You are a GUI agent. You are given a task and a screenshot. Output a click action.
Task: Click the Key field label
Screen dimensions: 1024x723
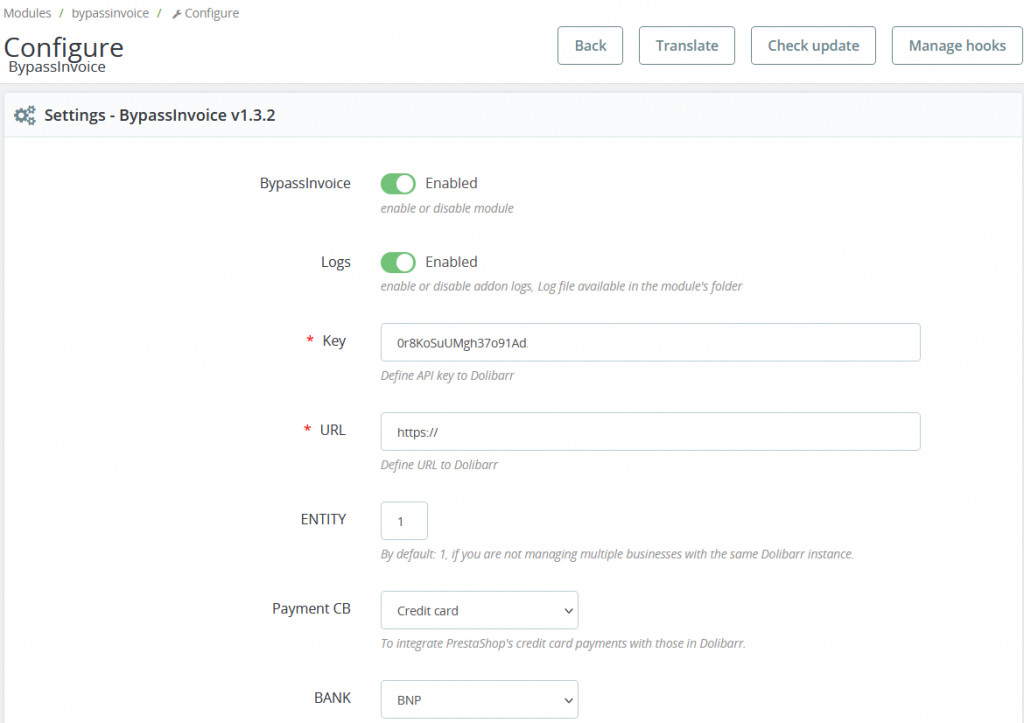334,341
